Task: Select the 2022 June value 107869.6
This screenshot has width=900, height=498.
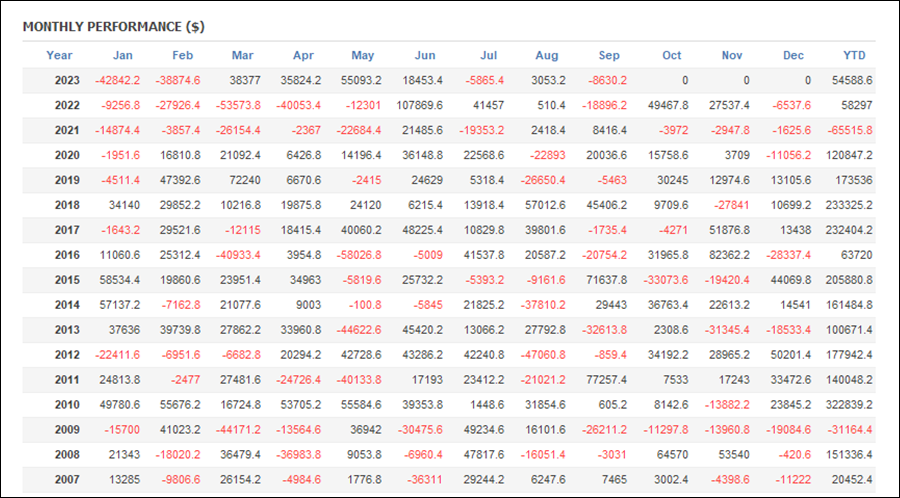Action: pos(420,106)
